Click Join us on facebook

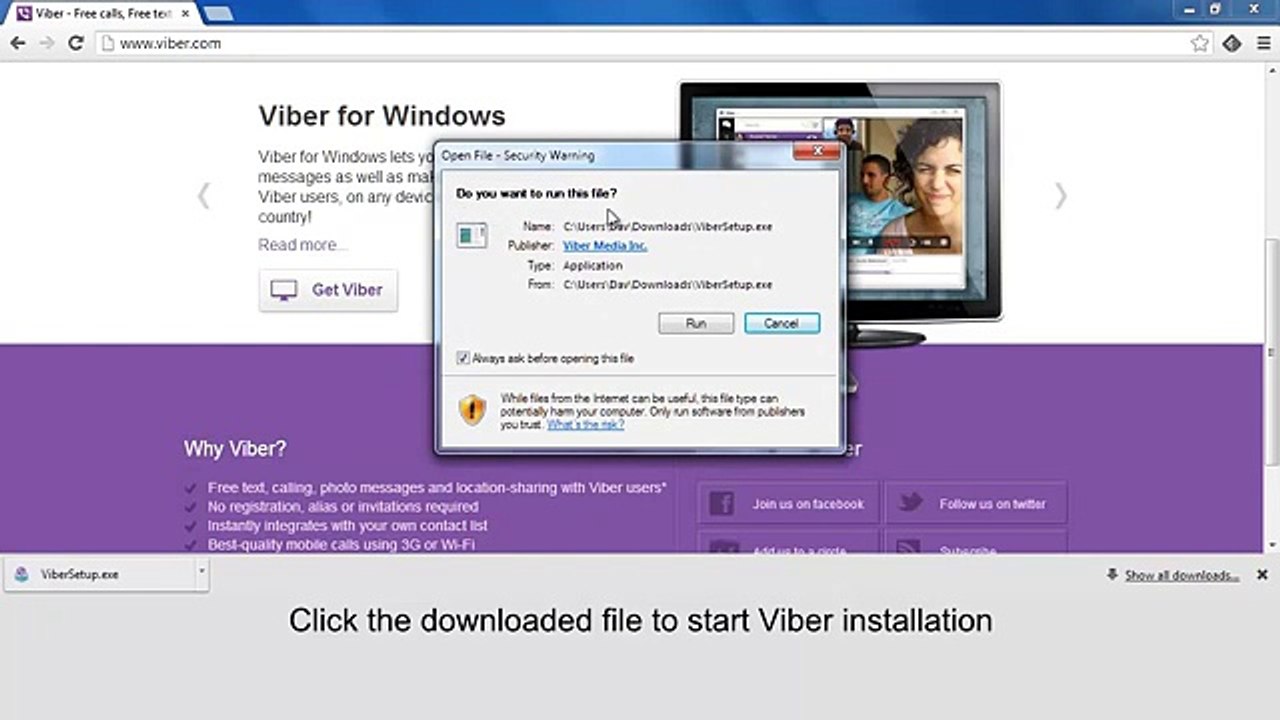[x=787, y=504]
